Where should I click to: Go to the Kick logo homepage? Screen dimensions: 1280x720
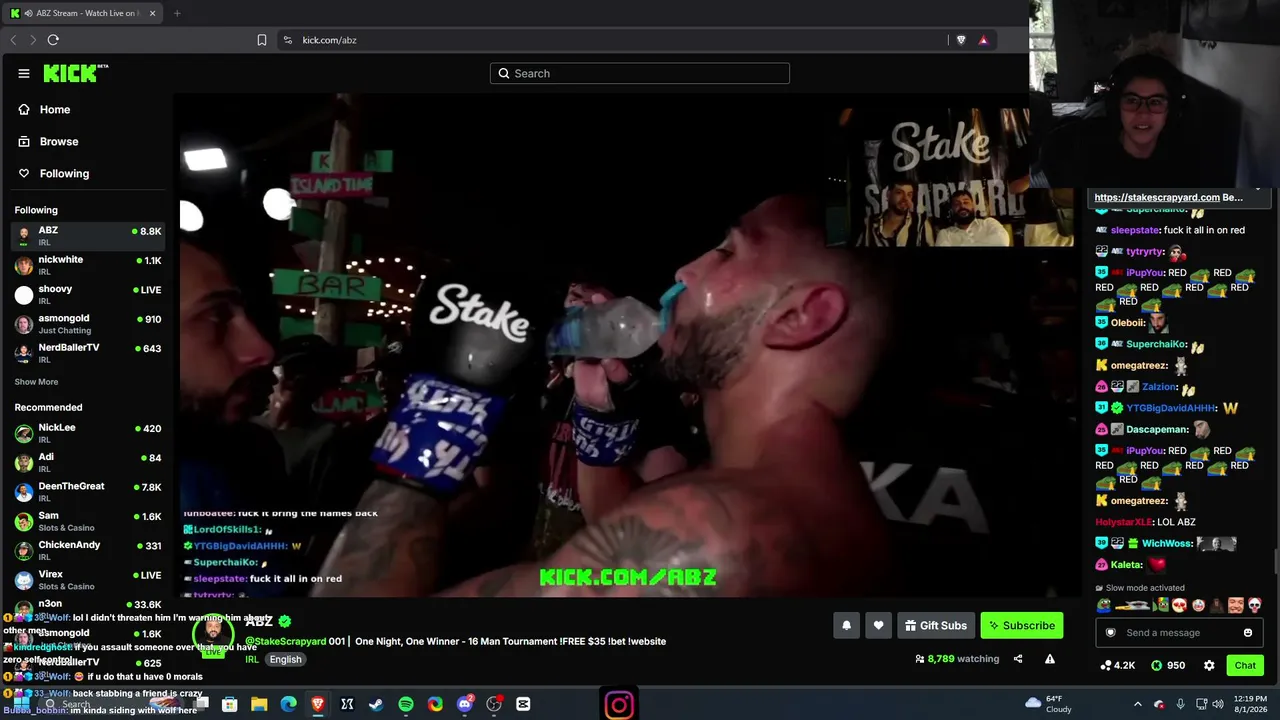[75, 73]
